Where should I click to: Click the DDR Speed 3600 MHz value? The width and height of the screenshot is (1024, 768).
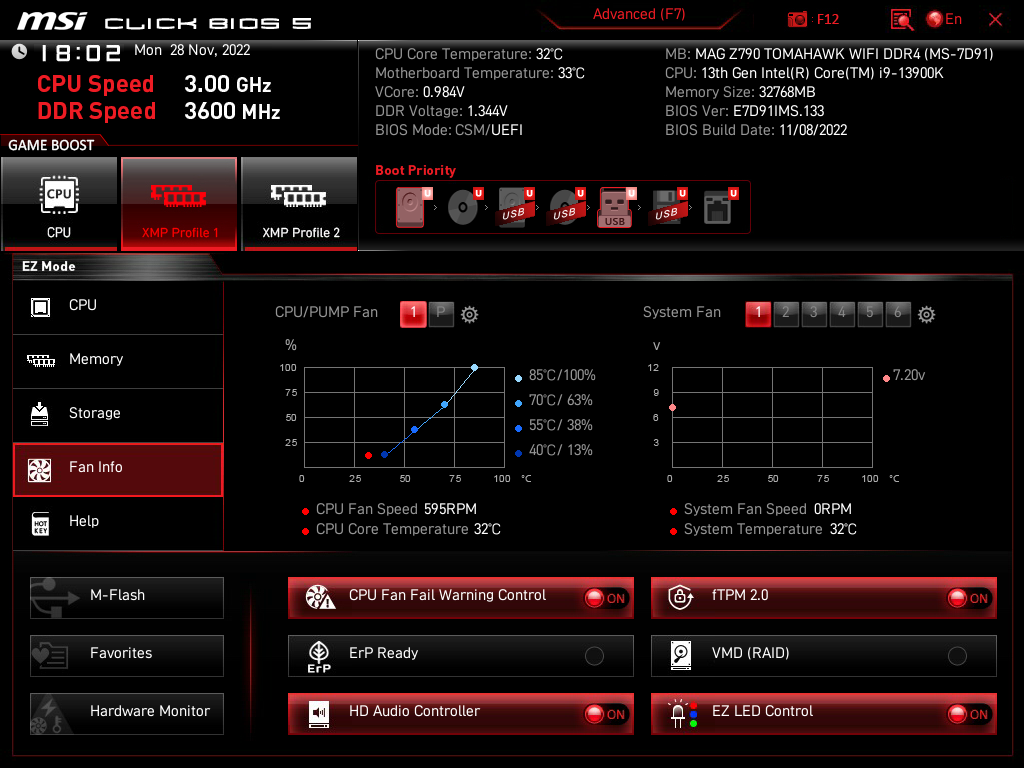pos(232,112)
